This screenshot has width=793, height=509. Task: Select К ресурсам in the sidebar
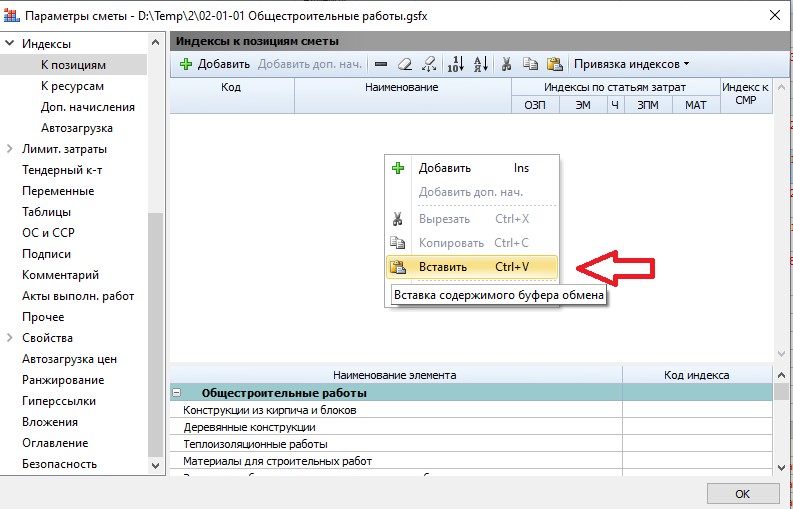click(73, 86)
